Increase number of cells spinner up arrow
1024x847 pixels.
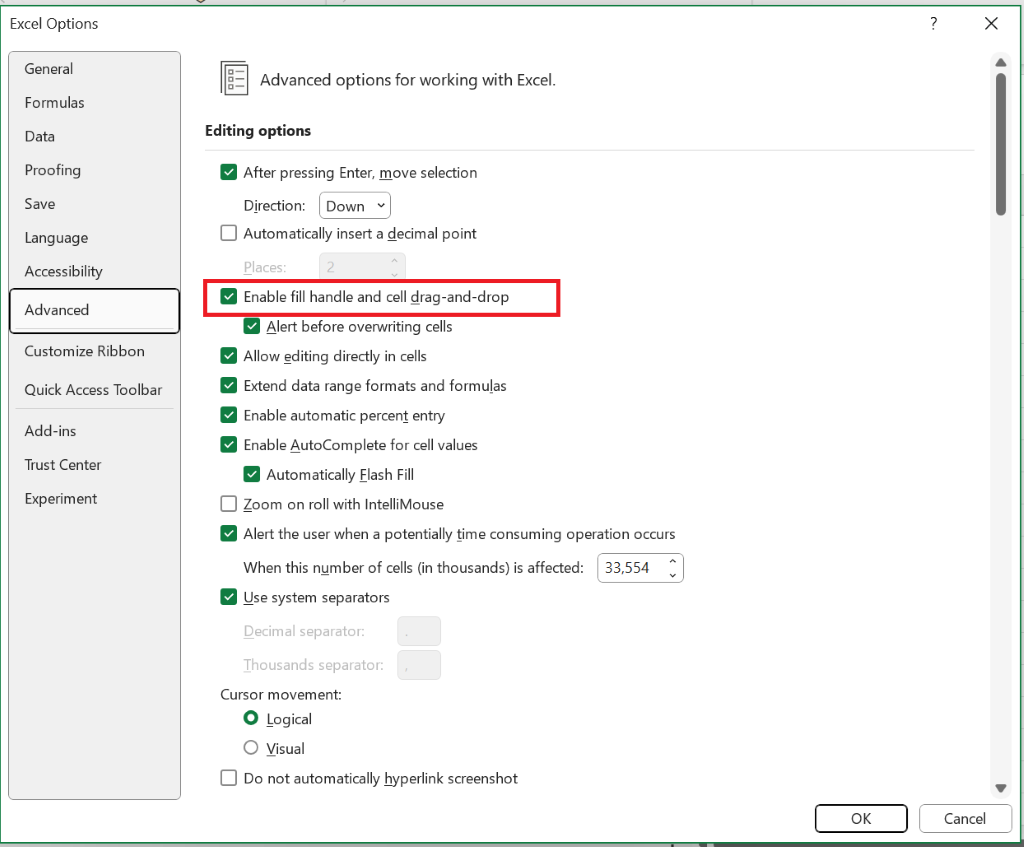click(x=673, y=561)
